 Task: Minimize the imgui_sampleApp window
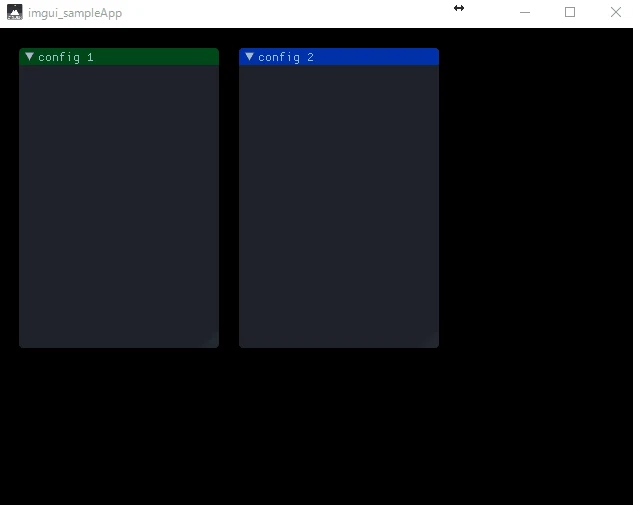click(525, 13)
